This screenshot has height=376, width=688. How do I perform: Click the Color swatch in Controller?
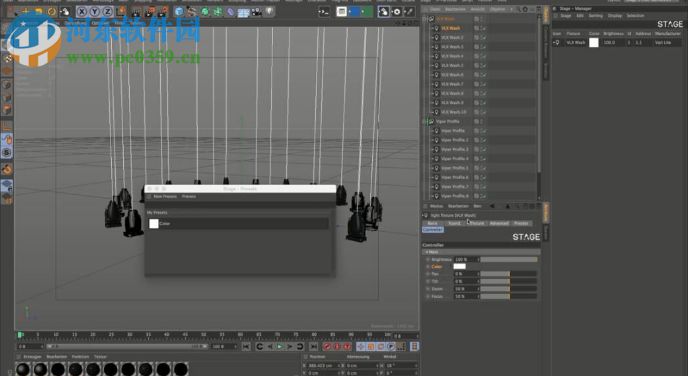(x=459, y=266)
